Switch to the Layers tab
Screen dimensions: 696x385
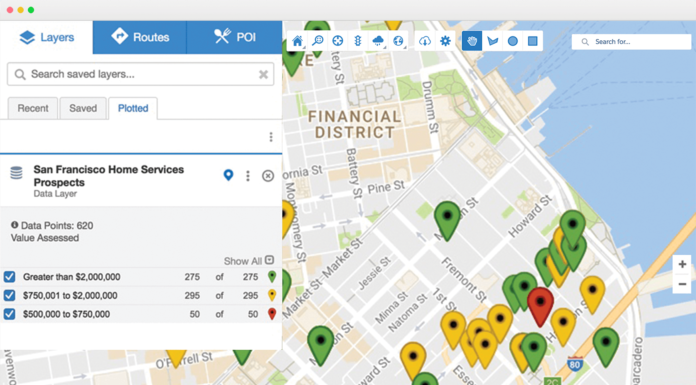(x=47, y=37)
